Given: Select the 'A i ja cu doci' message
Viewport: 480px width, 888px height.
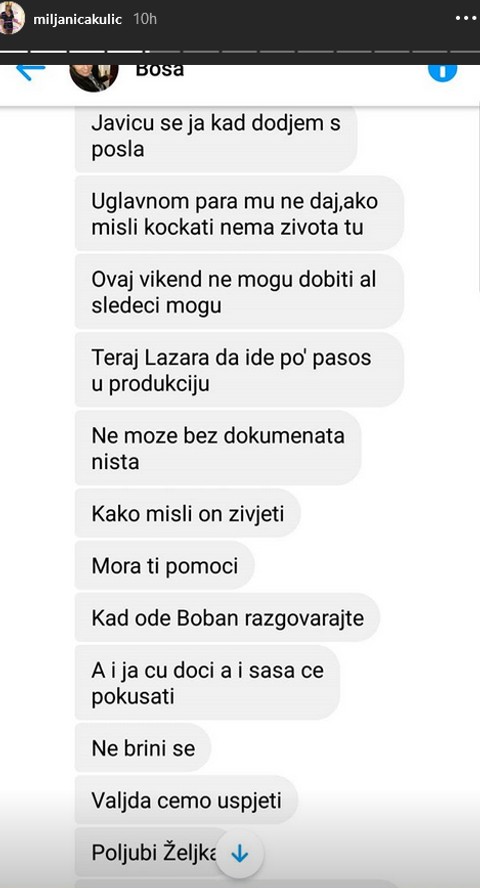Looking at the screenshot, I should click(x=207, y=682).
